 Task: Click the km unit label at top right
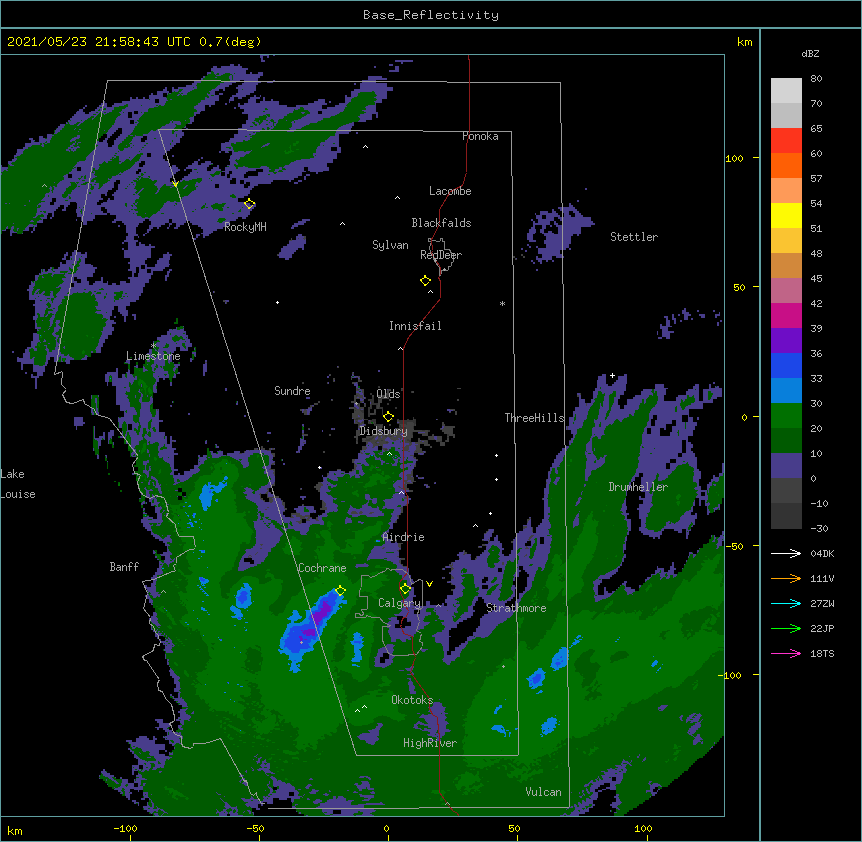click(x=745, y=42)
